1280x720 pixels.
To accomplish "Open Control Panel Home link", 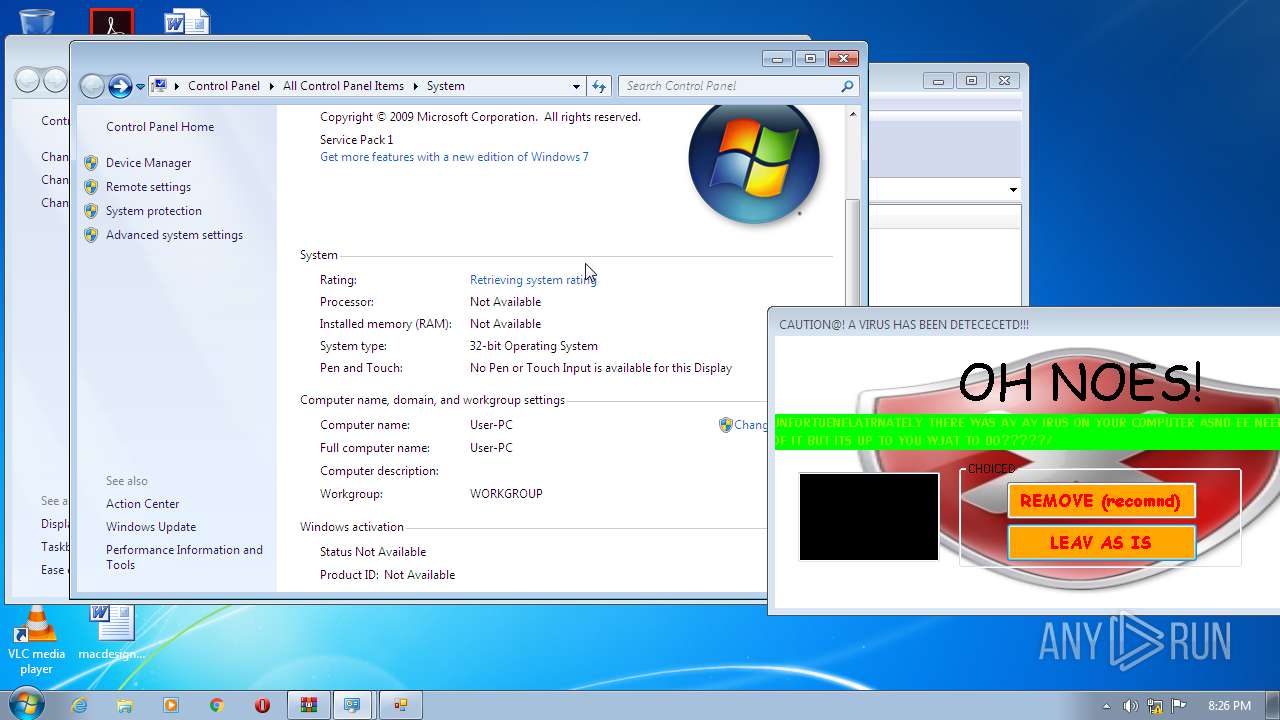I will pos(160,127).
